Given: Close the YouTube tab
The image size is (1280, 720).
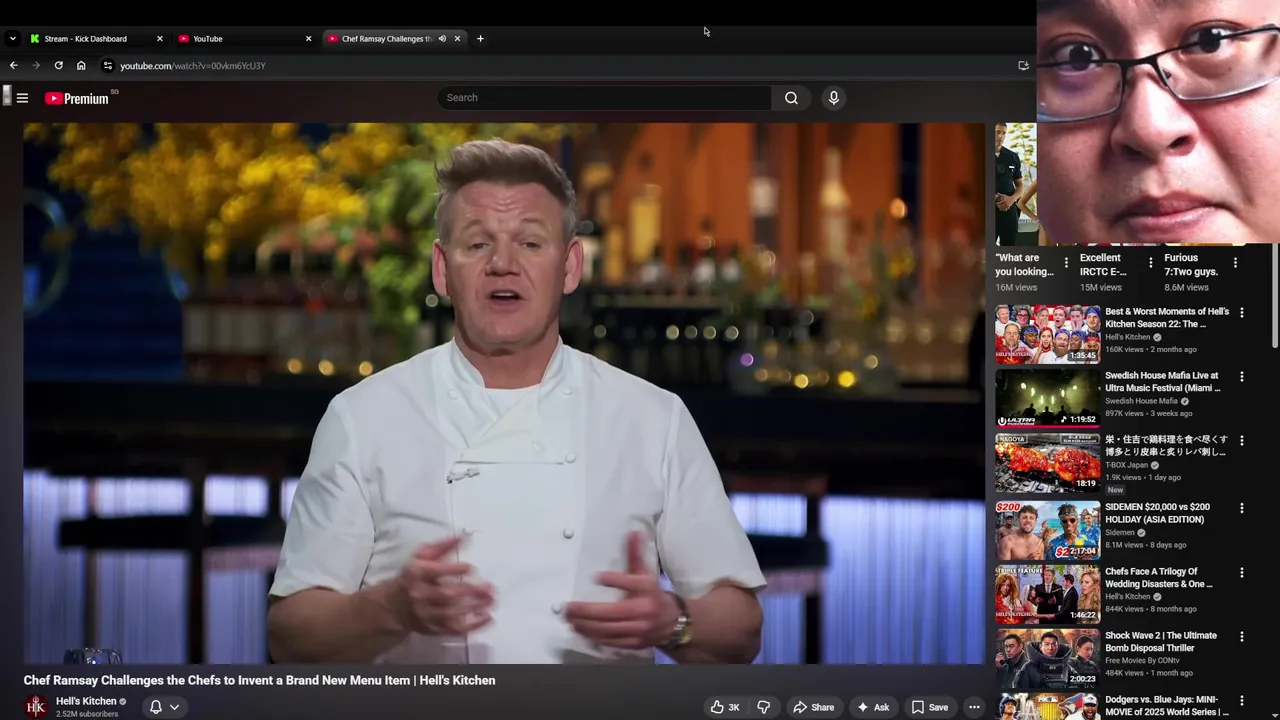Looking at the screenshot, I should (308, 39).
